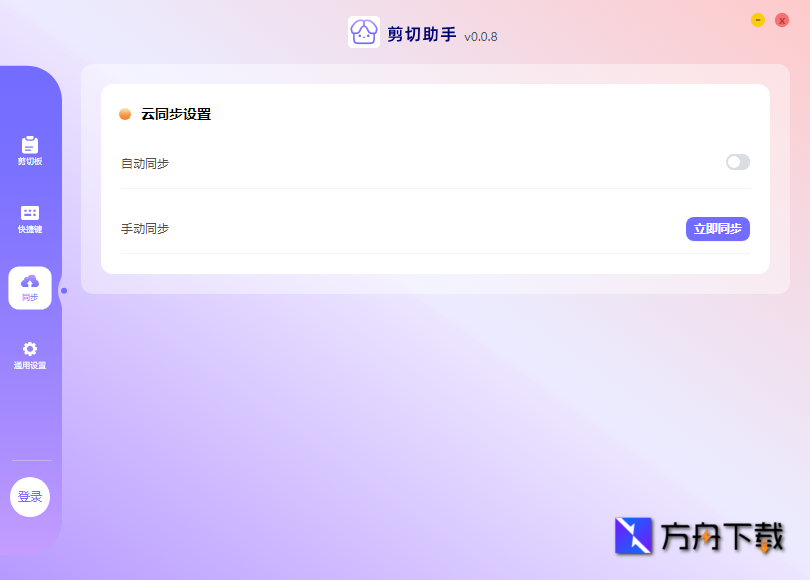Click the 云同步设置 panel heading

(176, 114)
